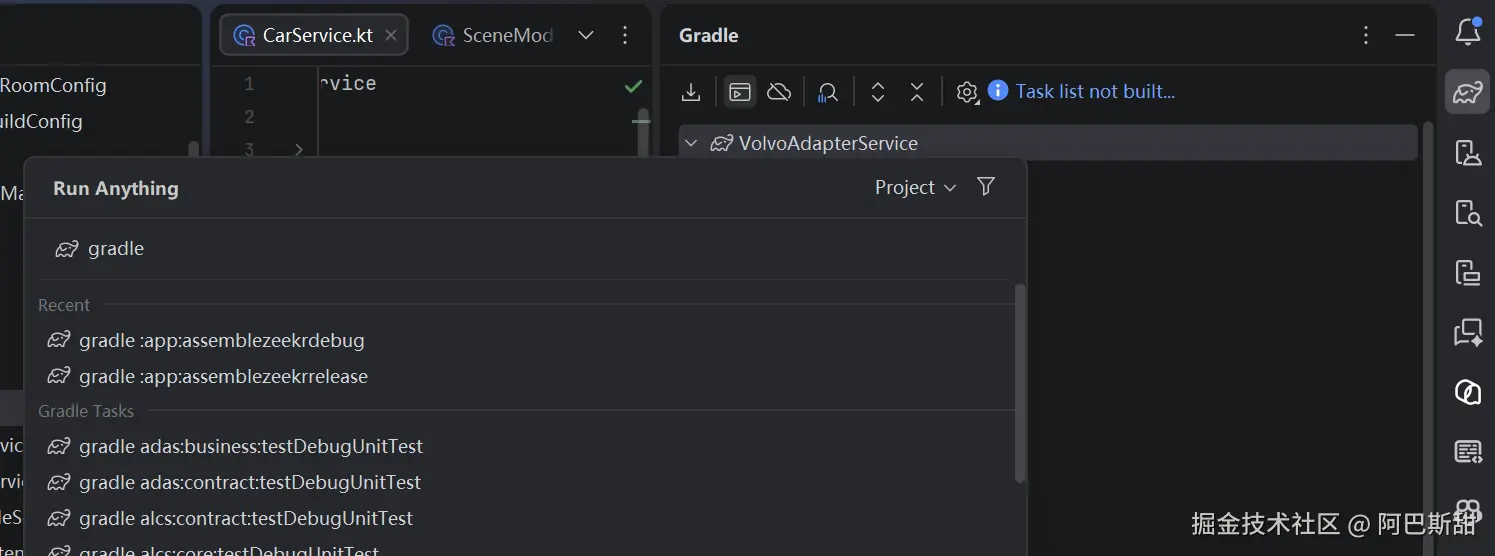Open the chat bubble with sparkle icon

point(1468,332)
